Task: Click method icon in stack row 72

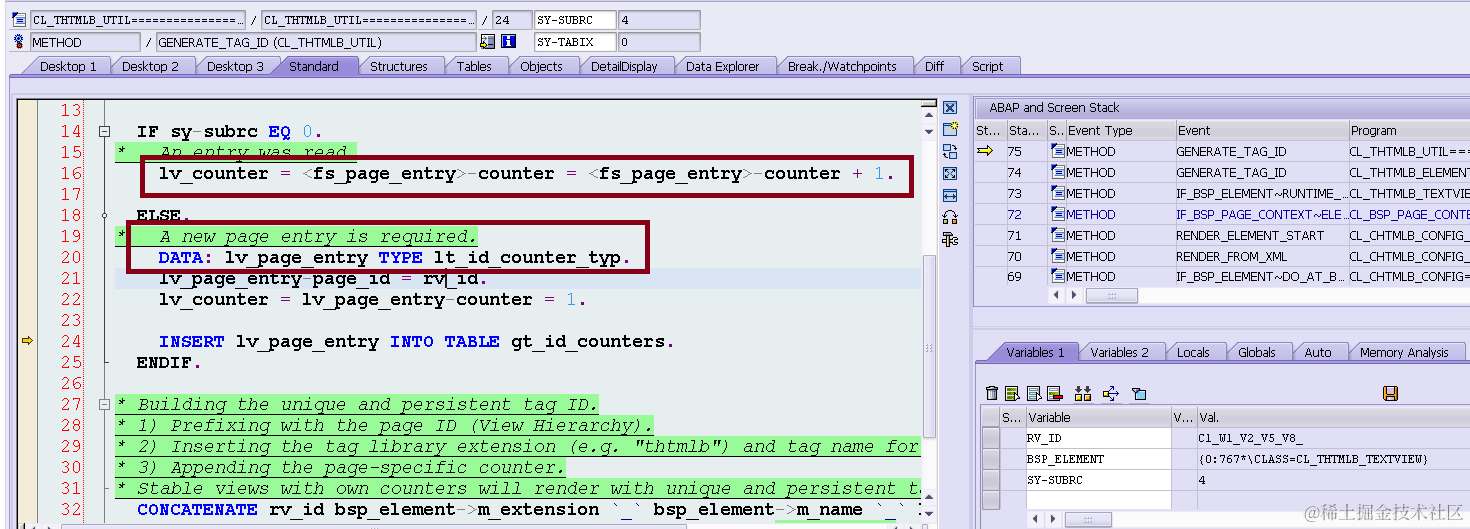Action: (1057, 214)
